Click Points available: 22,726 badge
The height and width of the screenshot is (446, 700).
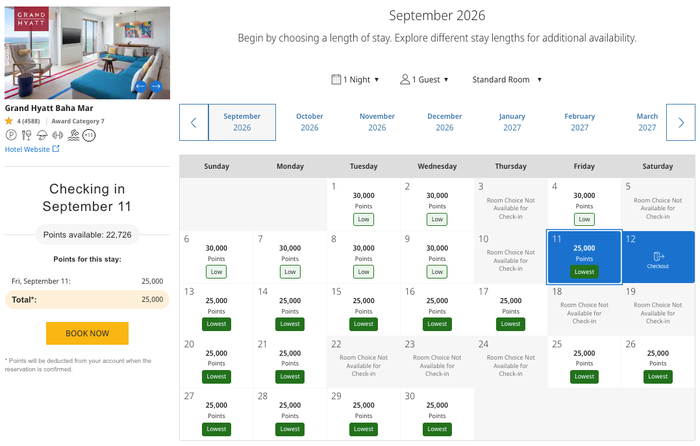pos(87,235)
